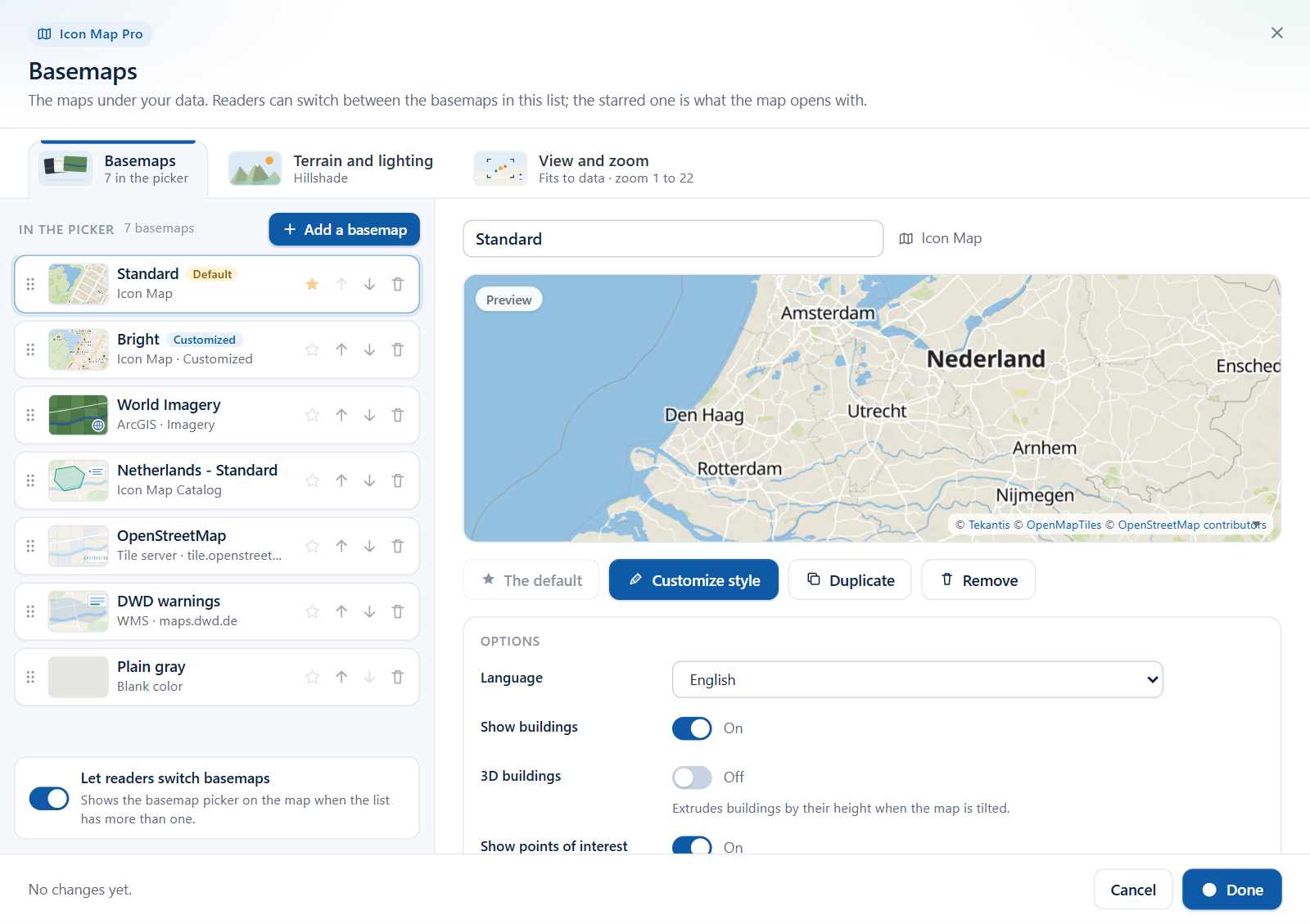Close the Basemaps dialog
Screen dimensions: 1310x924
coord(1277,33)
